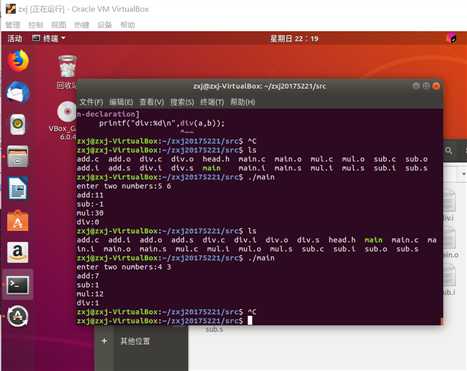Screen dimensions: 467x371
Task: Select the Terminal icon in dock
Action: pyautogui.click(x=18, y=285)
